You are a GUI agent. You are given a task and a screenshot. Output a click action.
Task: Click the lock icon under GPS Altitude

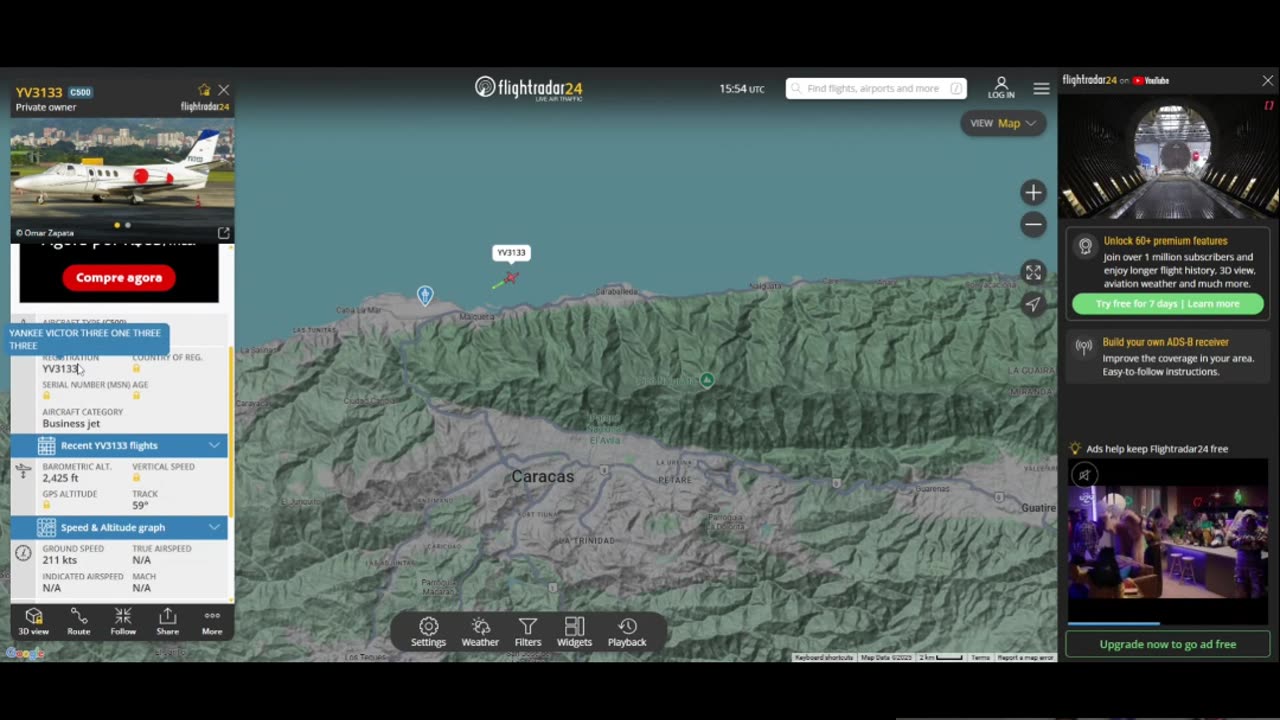[x=47, y=505]
